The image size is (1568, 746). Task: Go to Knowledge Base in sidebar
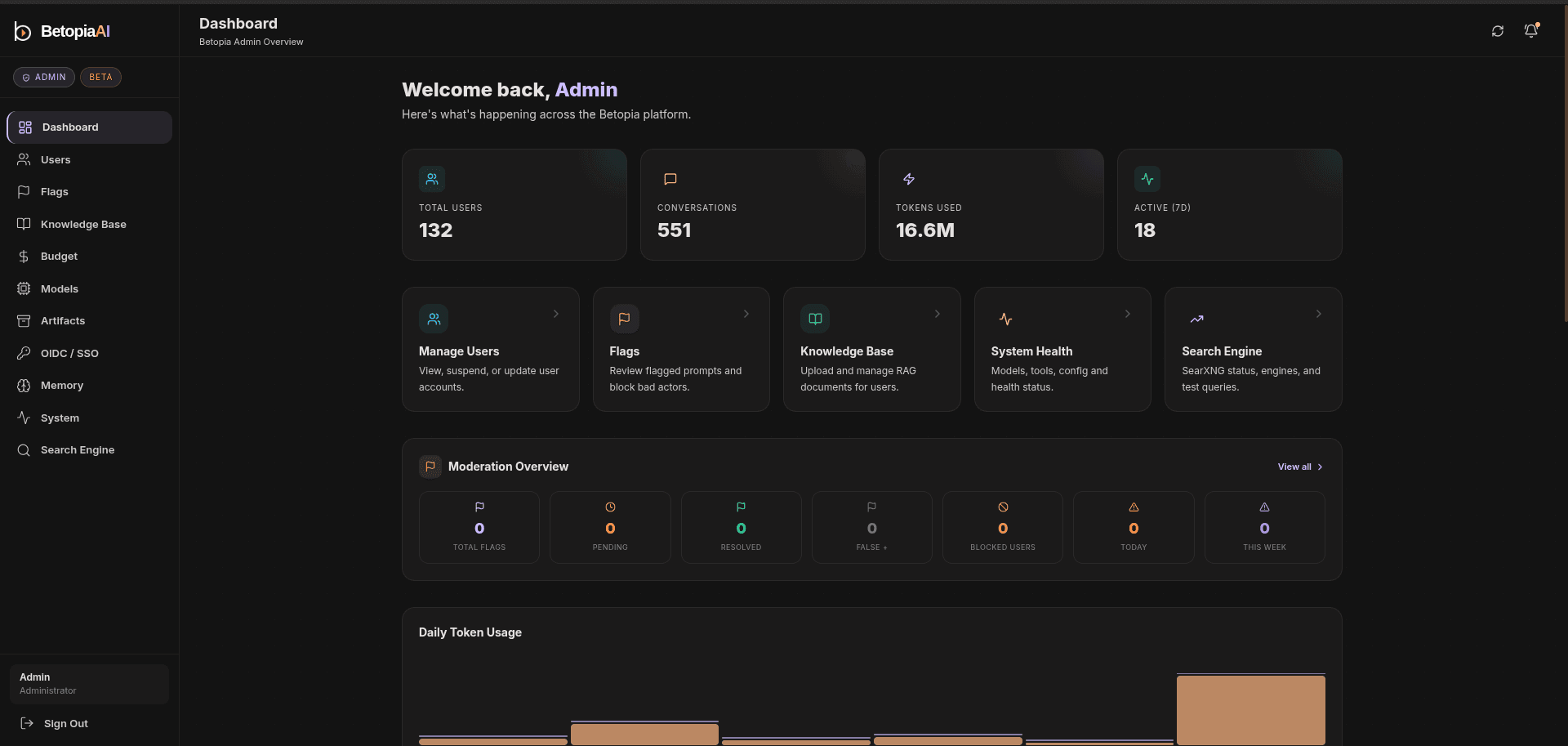point(90,224)
